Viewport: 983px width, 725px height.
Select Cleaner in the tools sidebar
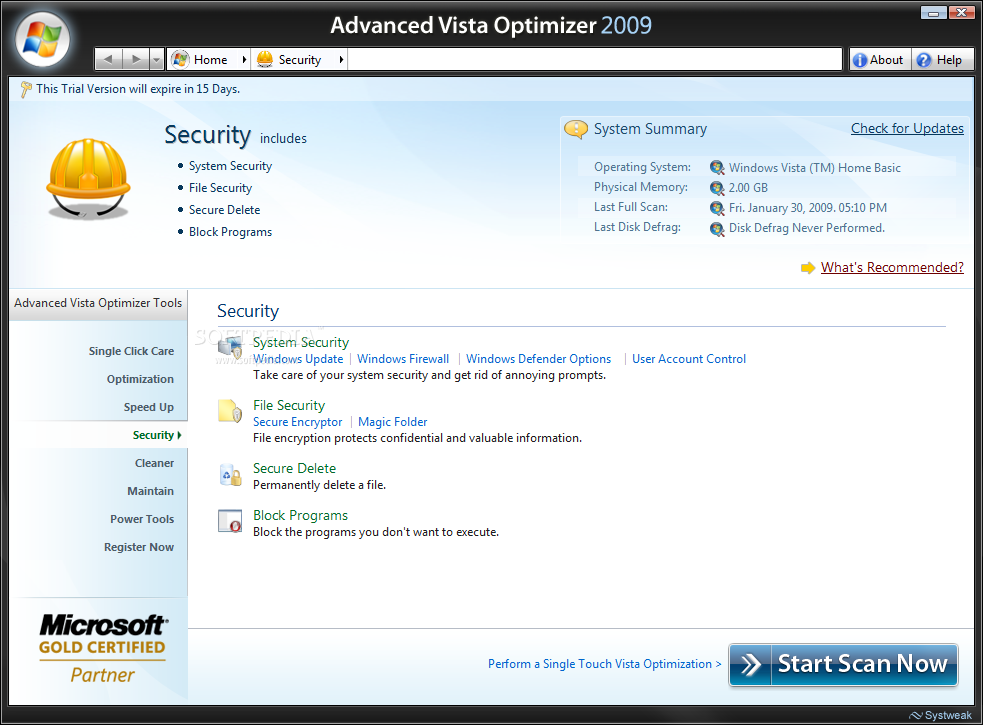[x=154, y=463]
